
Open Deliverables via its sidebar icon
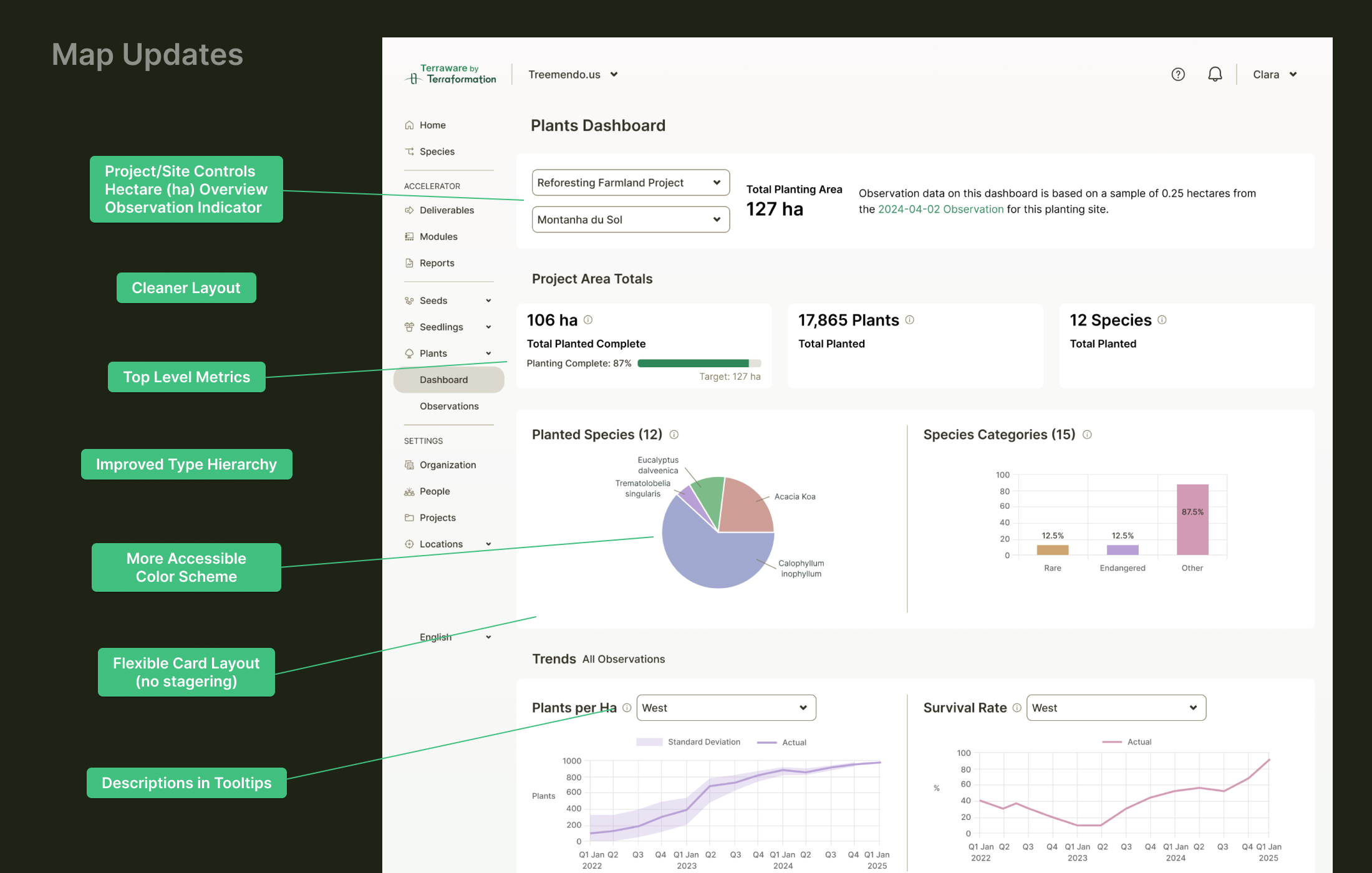[x=410, y=210]
